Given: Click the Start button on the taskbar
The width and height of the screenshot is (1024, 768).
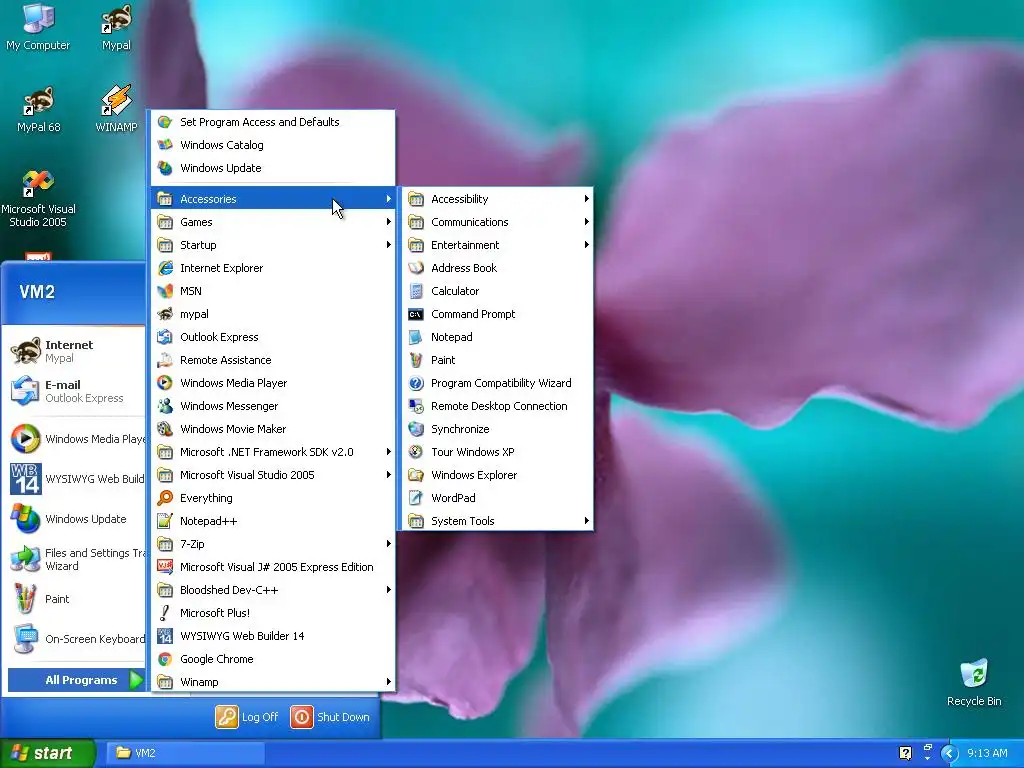Looking at the screenshot, I should click(x=48, y=753).
